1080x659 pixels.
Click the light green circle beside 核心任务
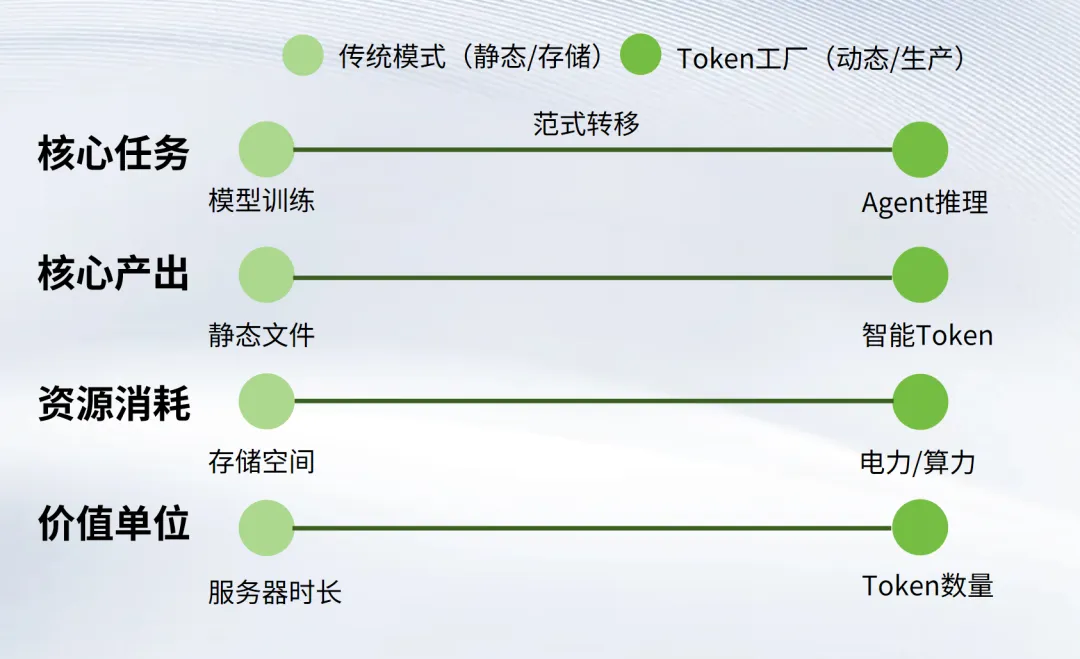pos(266,150)
